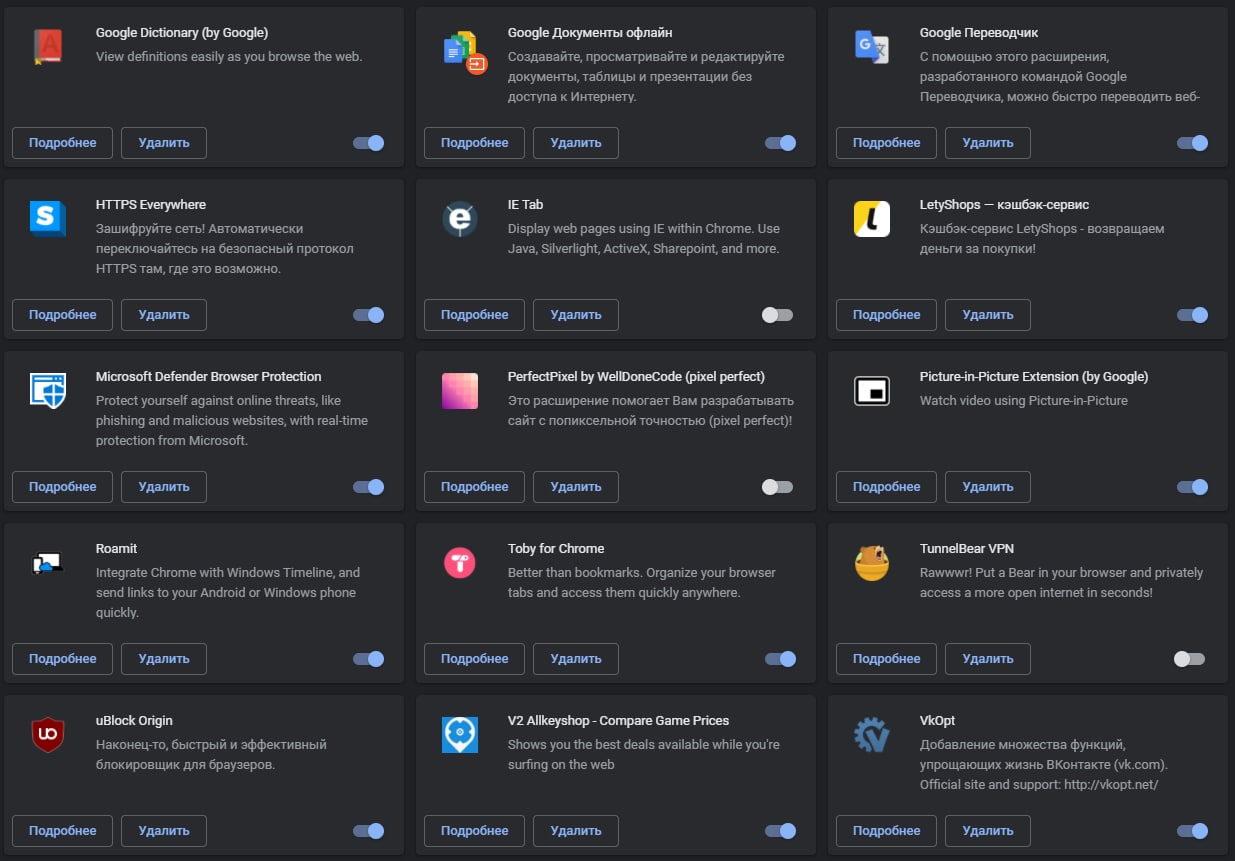Disable the LetyShops extension toggle
Screen dimensions: 1235x861
point(1193,315)
